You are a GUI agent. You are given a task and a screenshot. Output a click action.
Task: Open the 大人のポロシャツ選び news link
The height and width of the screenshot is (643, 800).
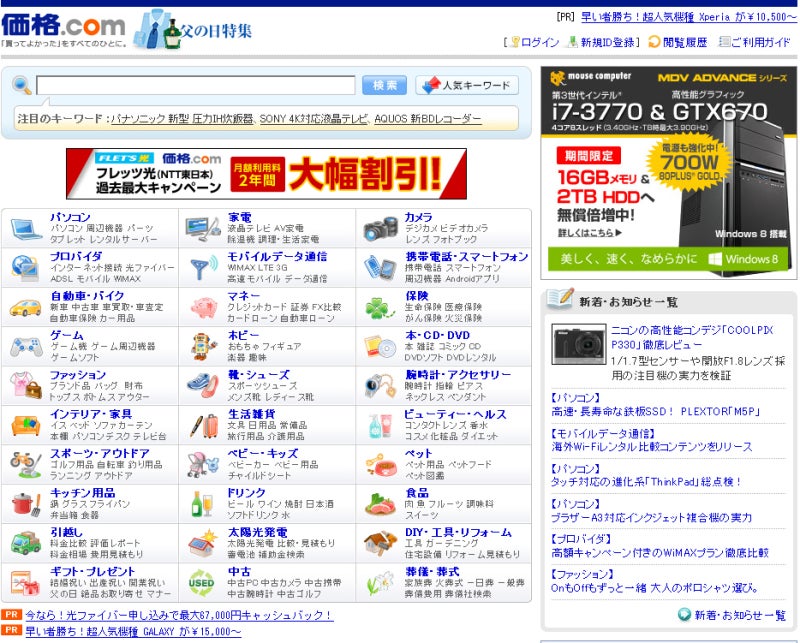pyautogui.click(x=655, y=588)
